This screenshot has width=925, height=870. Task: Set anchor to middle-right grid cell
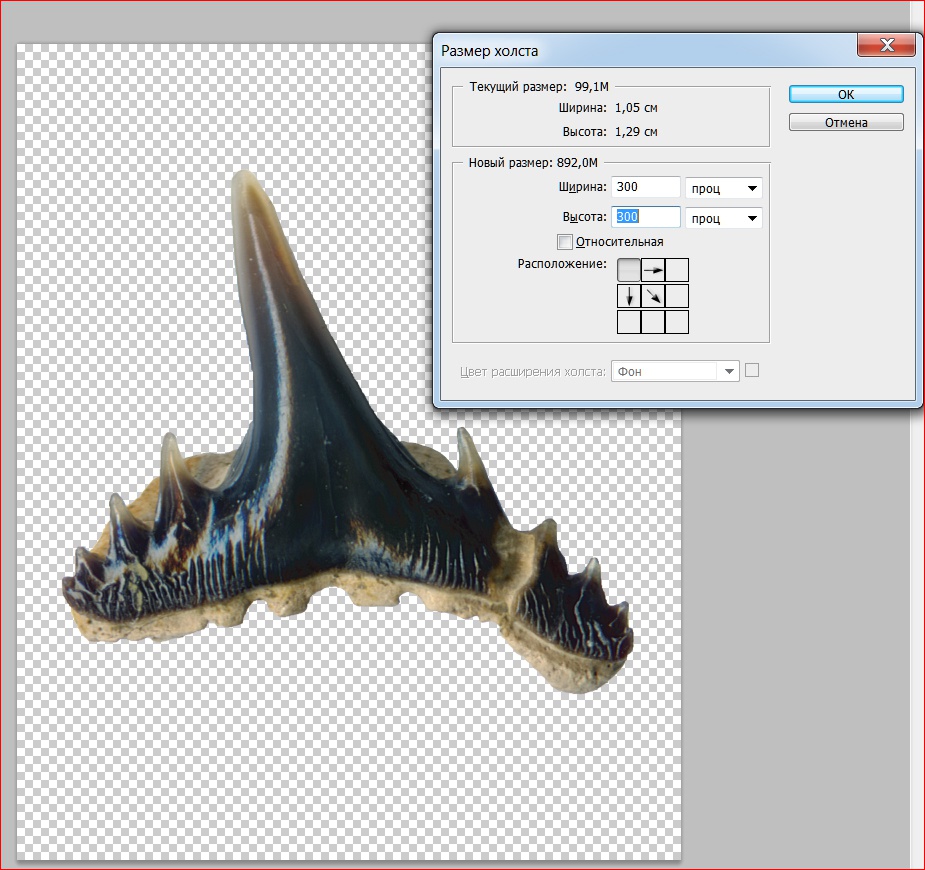[x=677, y=296]
